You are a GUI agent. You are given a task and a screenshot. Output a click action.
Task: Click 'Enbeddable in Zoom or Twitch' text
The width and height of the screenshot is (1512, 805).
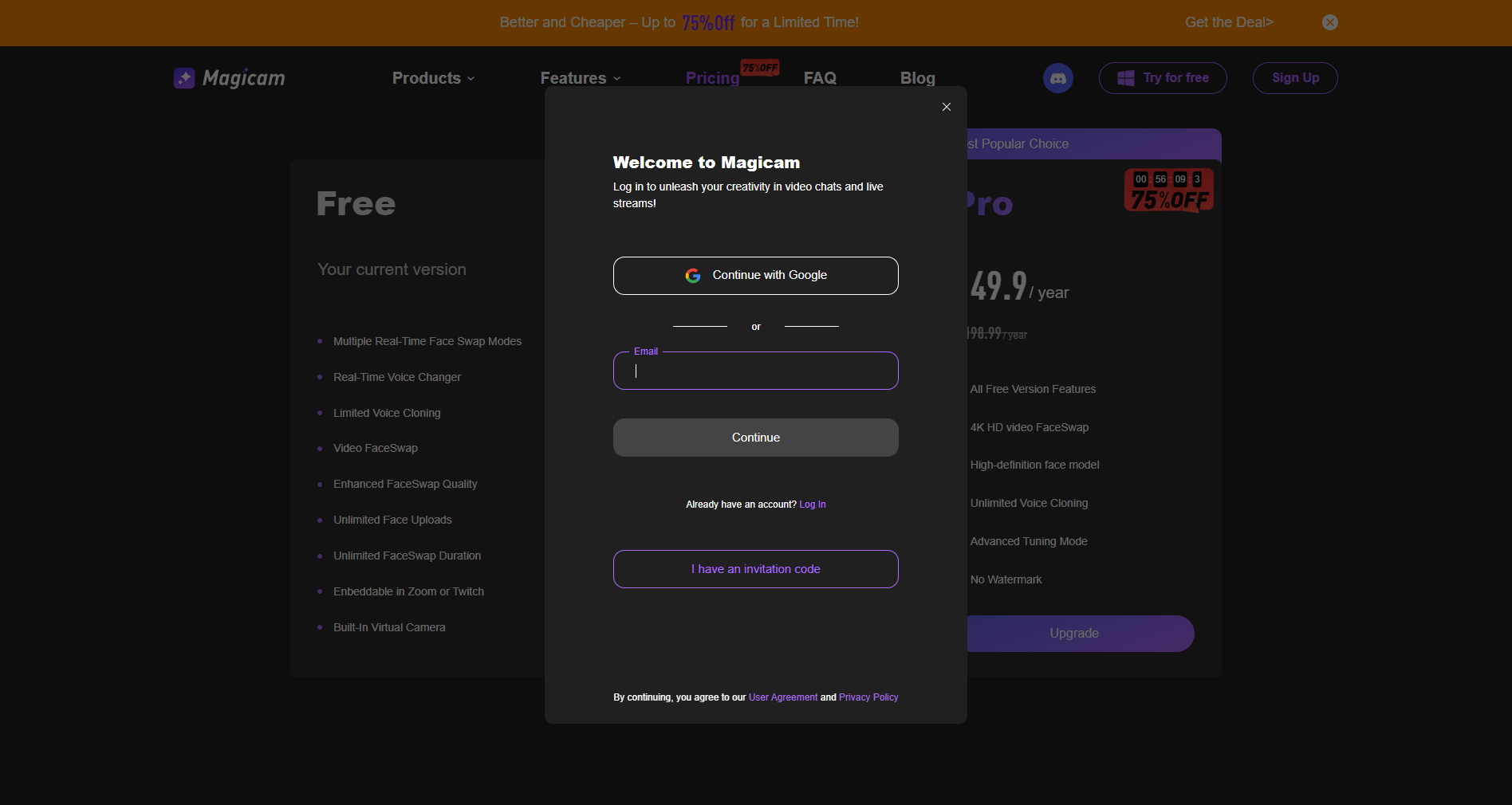coord(409,591)
